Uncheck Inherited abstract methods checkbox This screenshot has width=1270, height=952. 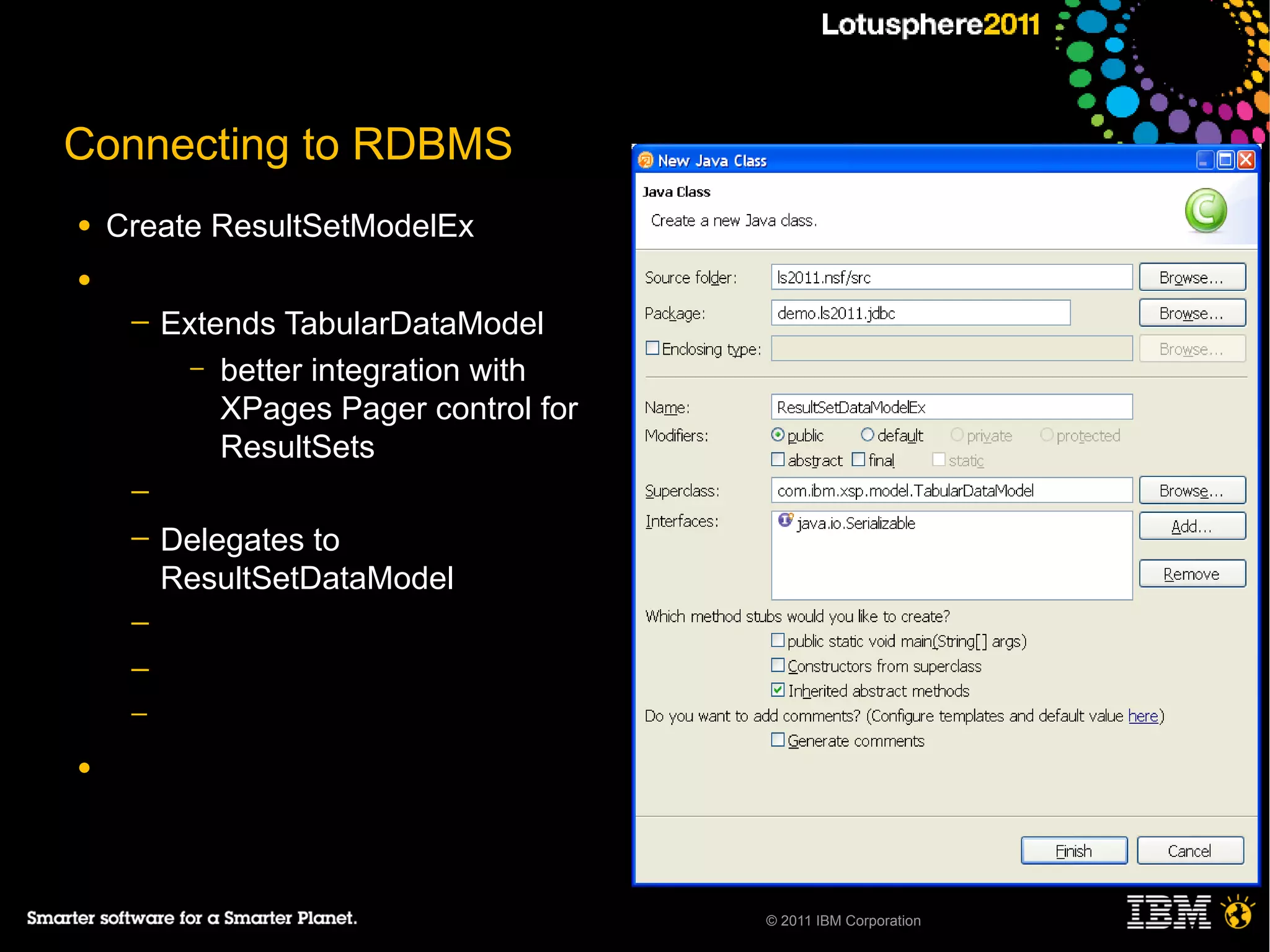(x=778, y=690)
